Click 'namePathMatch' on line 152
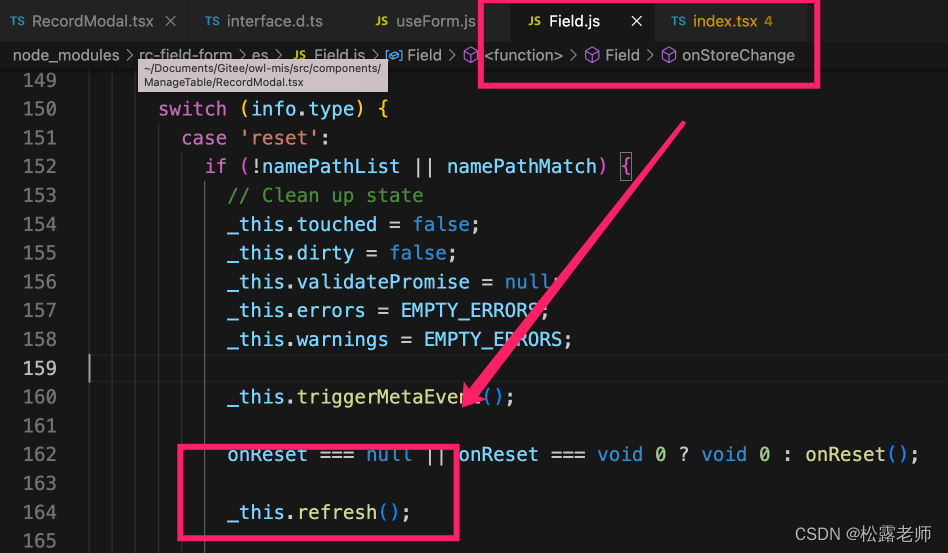948x553 pixels. coord(521,166)
